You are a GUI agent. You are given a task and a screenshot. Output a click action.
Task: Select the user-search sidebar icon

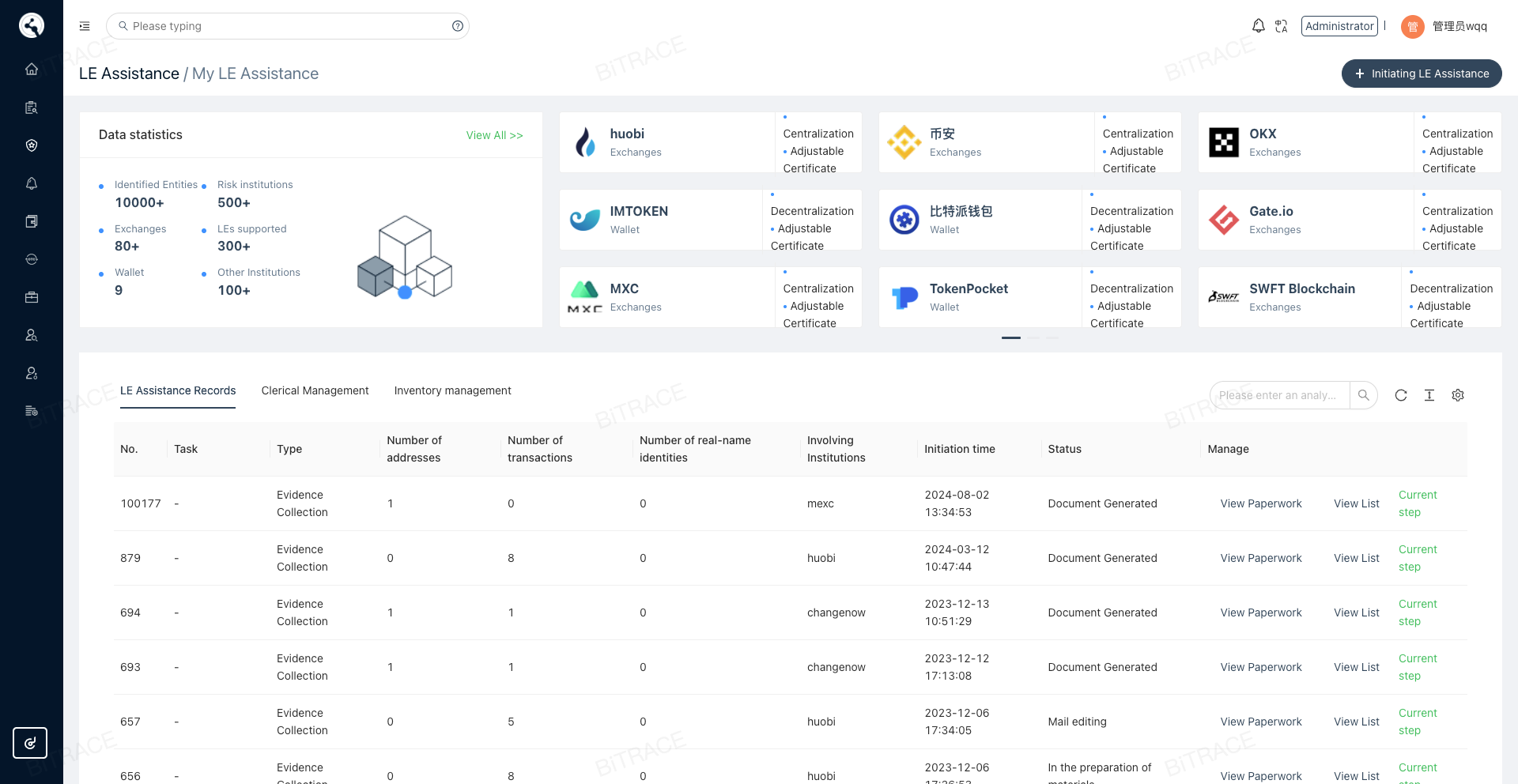point(32,335)
